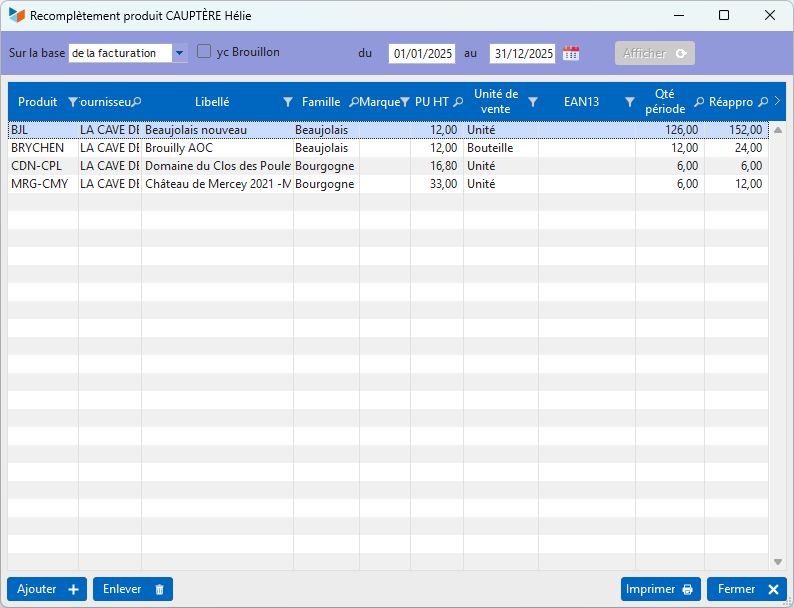
Task: Enable the yc Brouillon checkbox
Action: click(204, 52)
